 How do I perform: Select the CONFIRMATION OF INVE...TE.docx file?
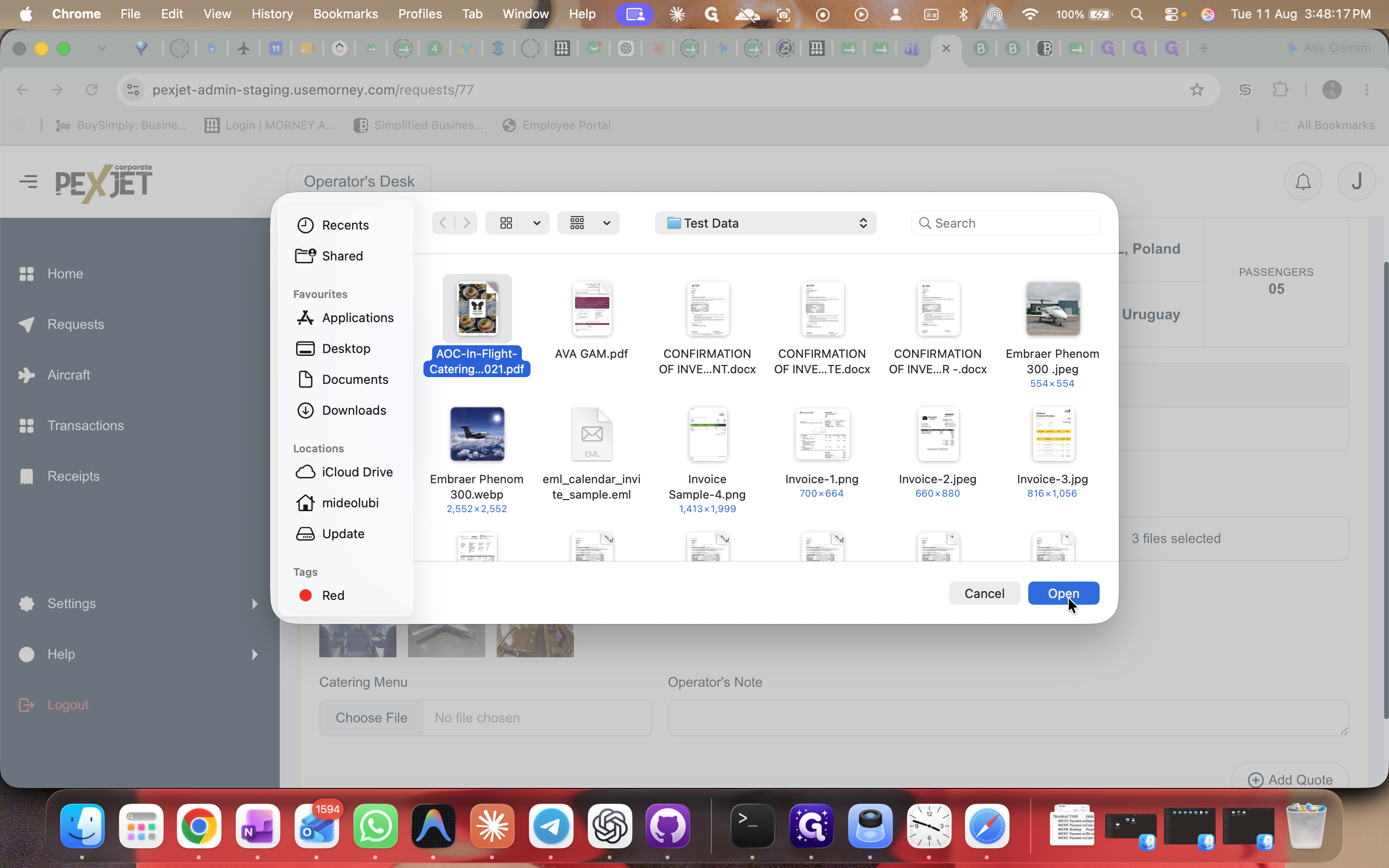pos(822,328)
